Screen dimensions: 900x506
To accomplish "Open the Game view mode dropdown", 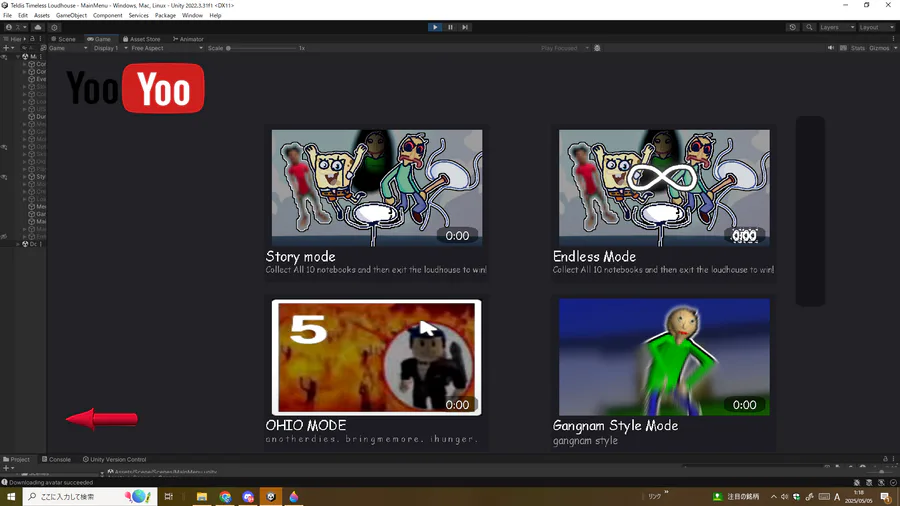I will coord(68,48).
